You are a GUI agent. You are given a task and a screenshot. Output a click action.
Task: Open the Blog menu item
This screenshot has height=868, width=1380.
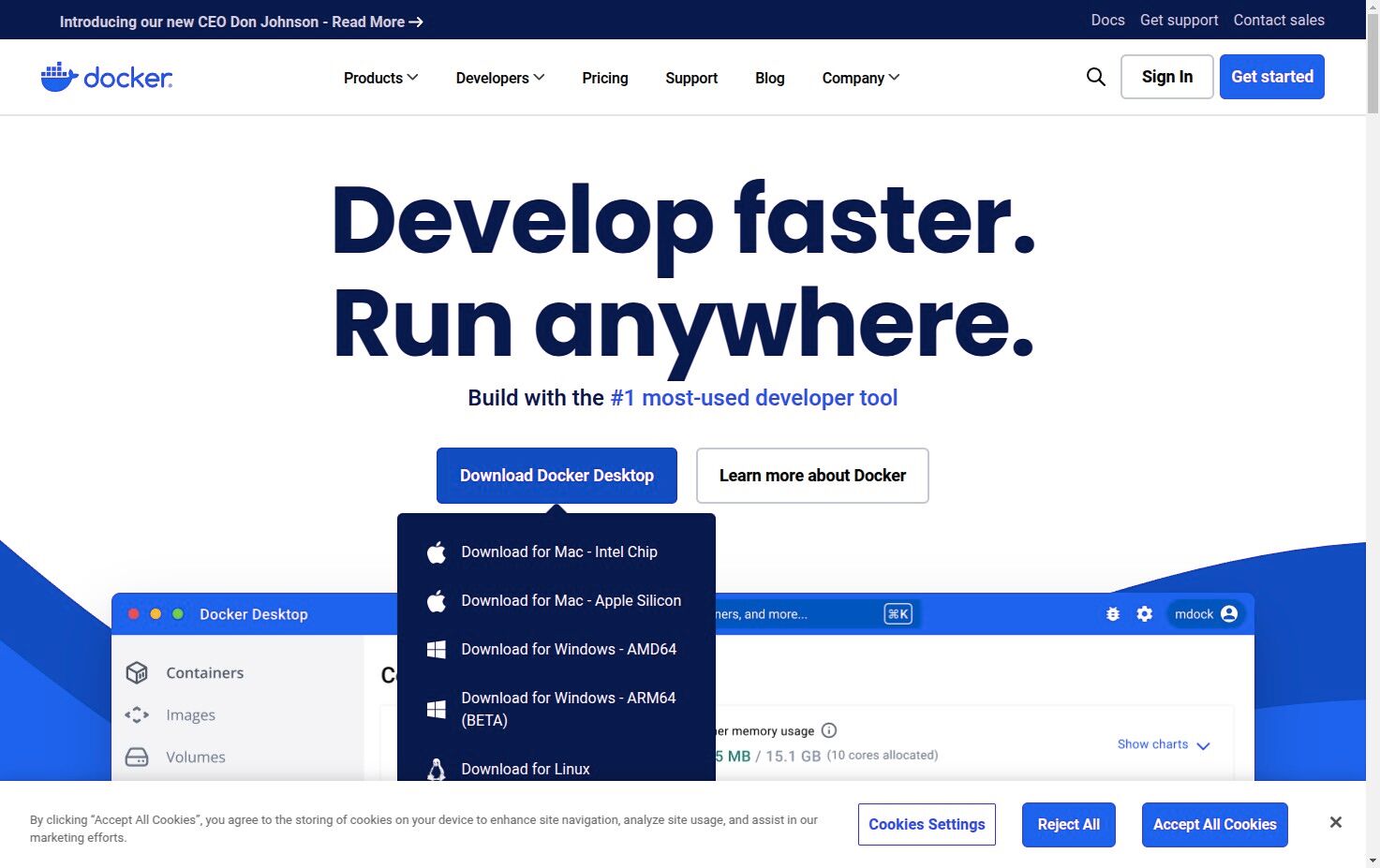[769, 78]
